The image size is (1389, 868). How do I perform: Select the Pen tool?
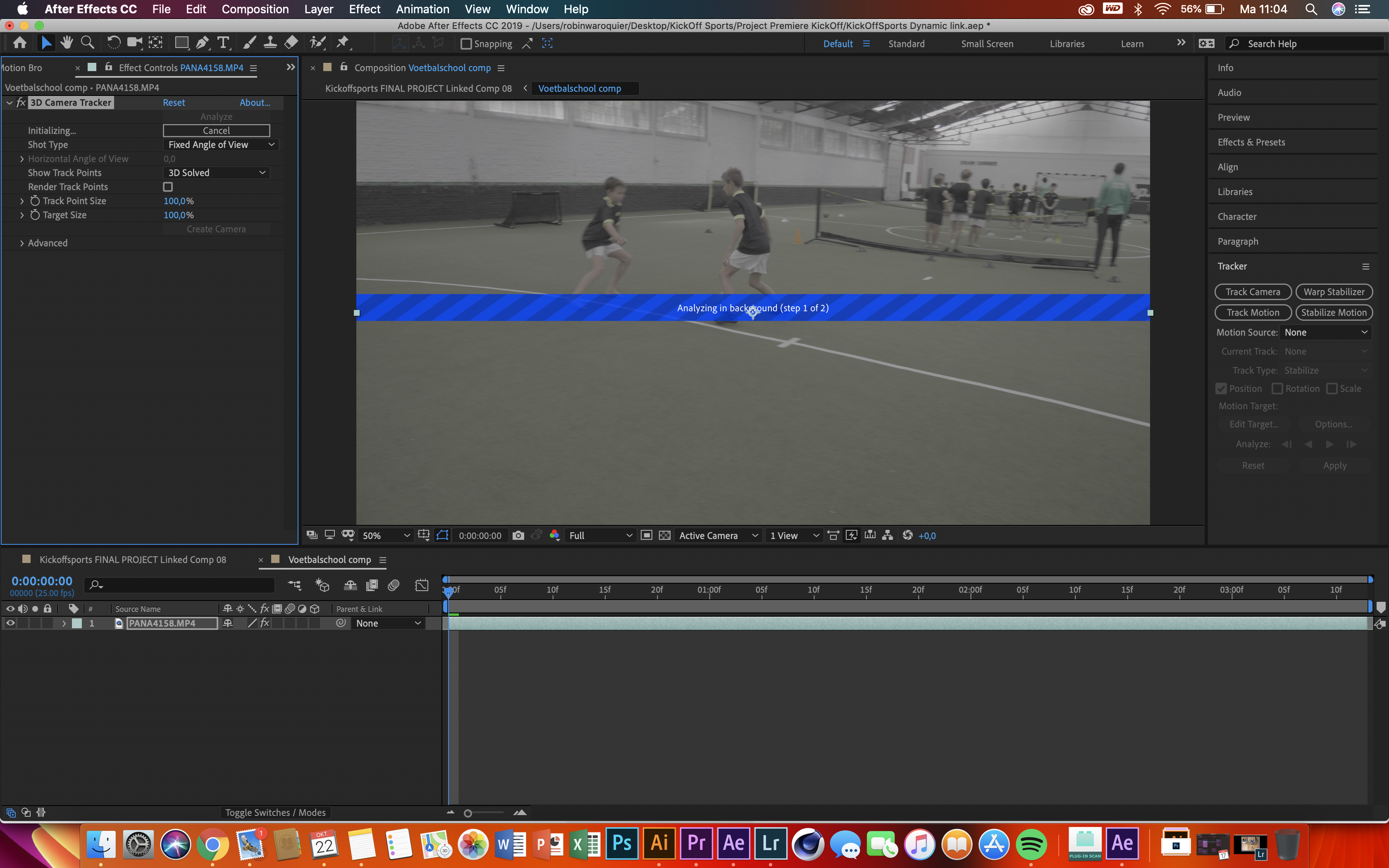[x=202, y=43]
